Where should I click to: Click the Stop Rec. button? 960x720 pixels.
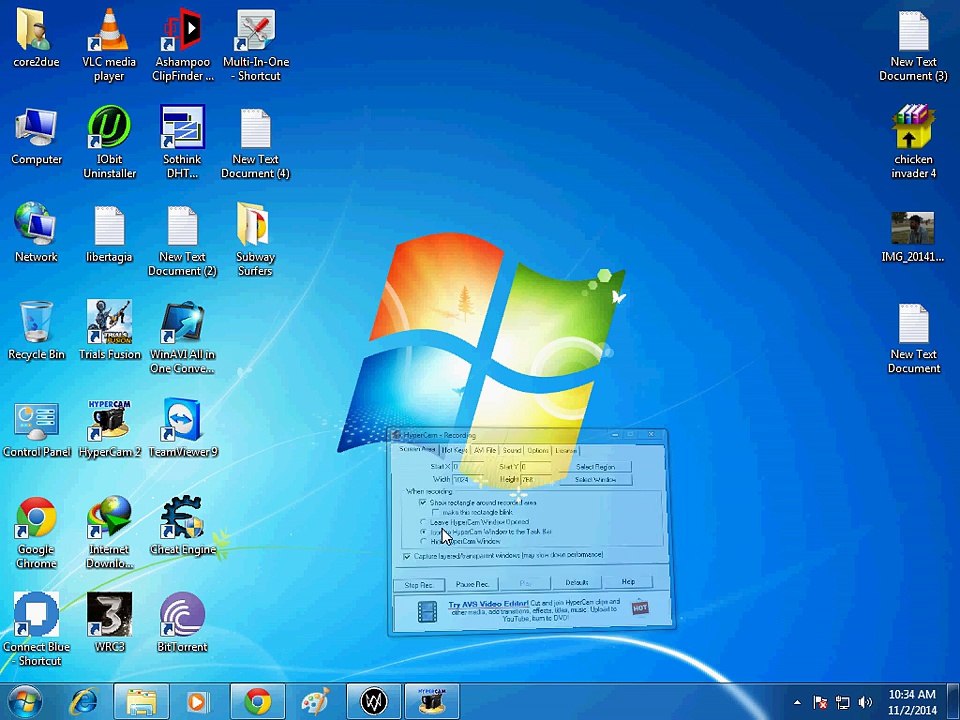[x=419, y=585]
